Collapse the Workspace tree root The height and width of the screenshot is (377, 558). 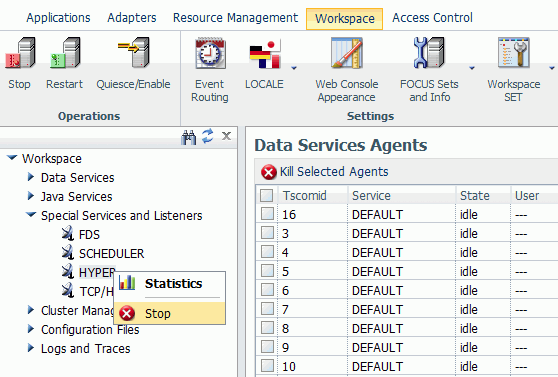(x=12, y=157)
